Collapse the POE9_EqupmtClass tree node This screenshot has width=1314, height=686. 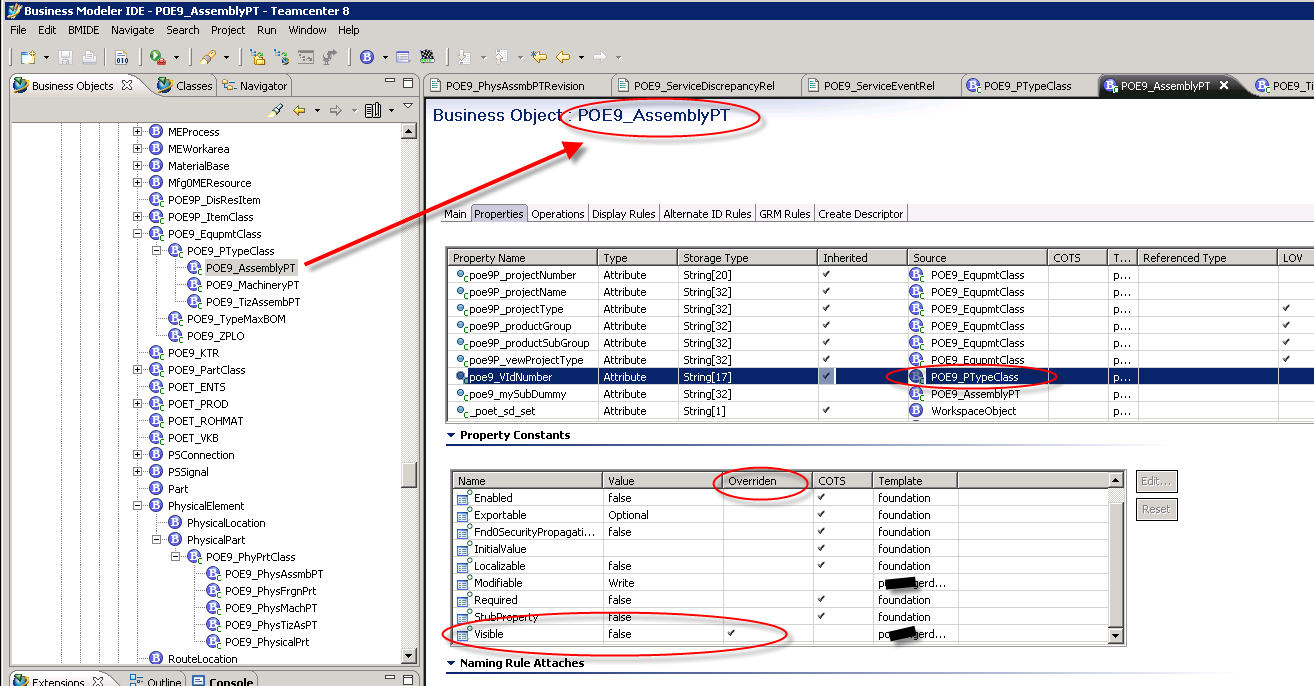tap(138, 234)
